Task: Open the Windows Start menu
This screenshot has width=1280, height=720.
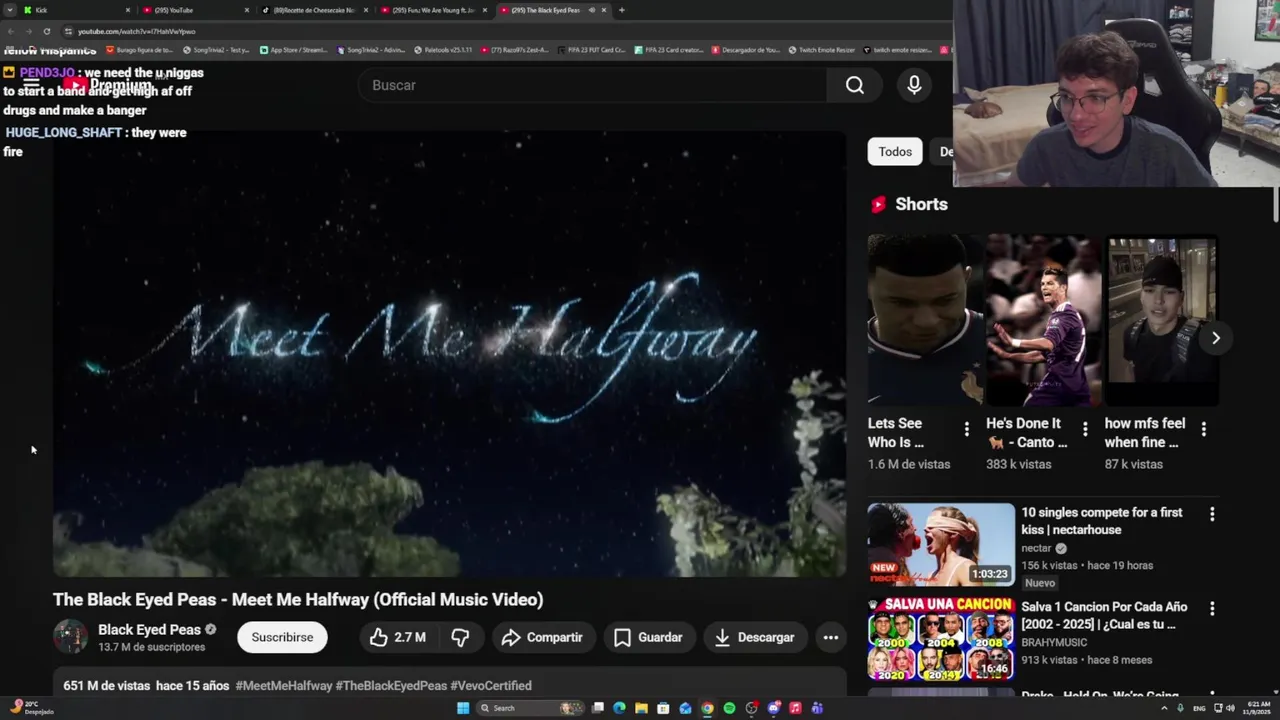Action: [x=463, y=708]
